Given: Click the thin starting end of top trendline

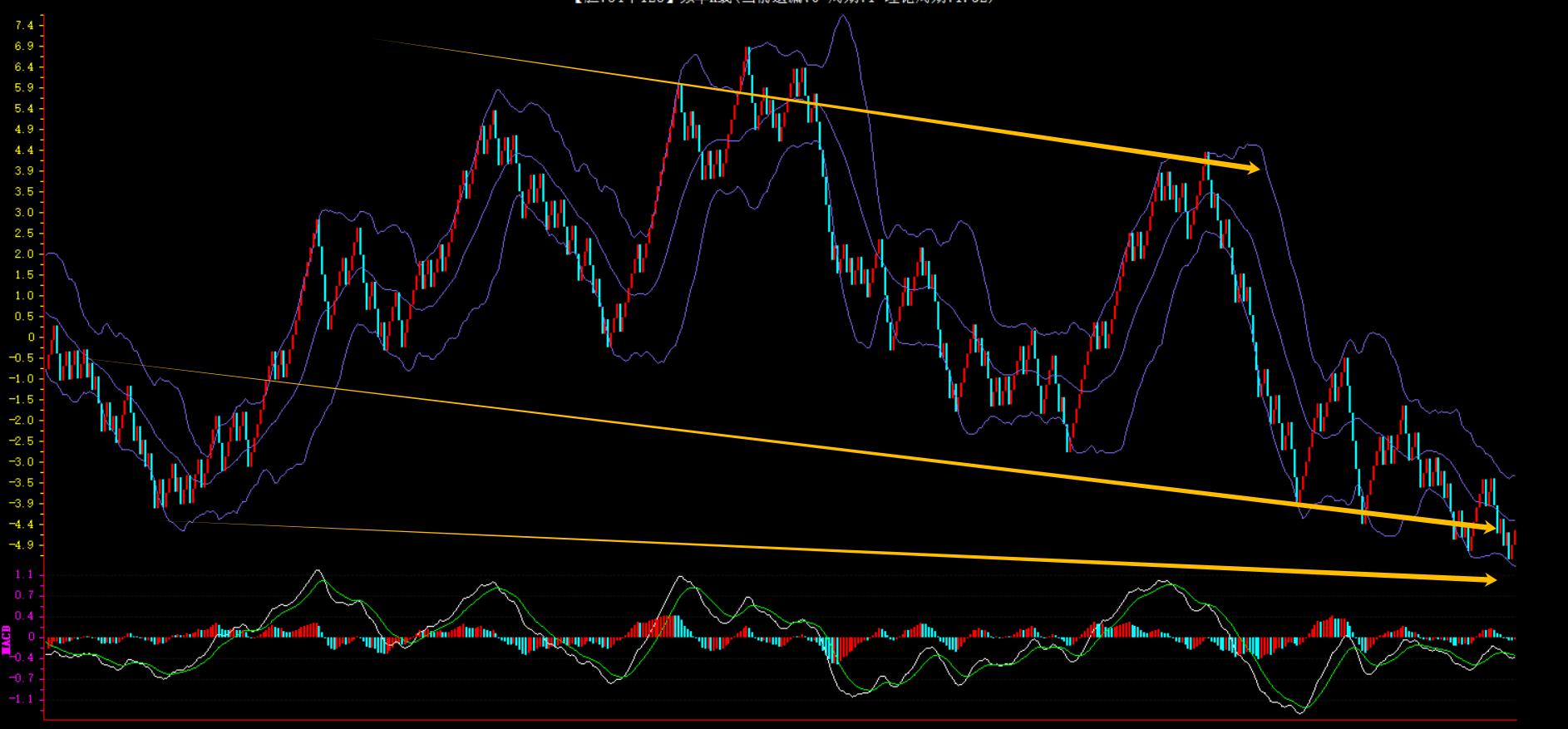Looking at the screenshot, I should 379,40.
